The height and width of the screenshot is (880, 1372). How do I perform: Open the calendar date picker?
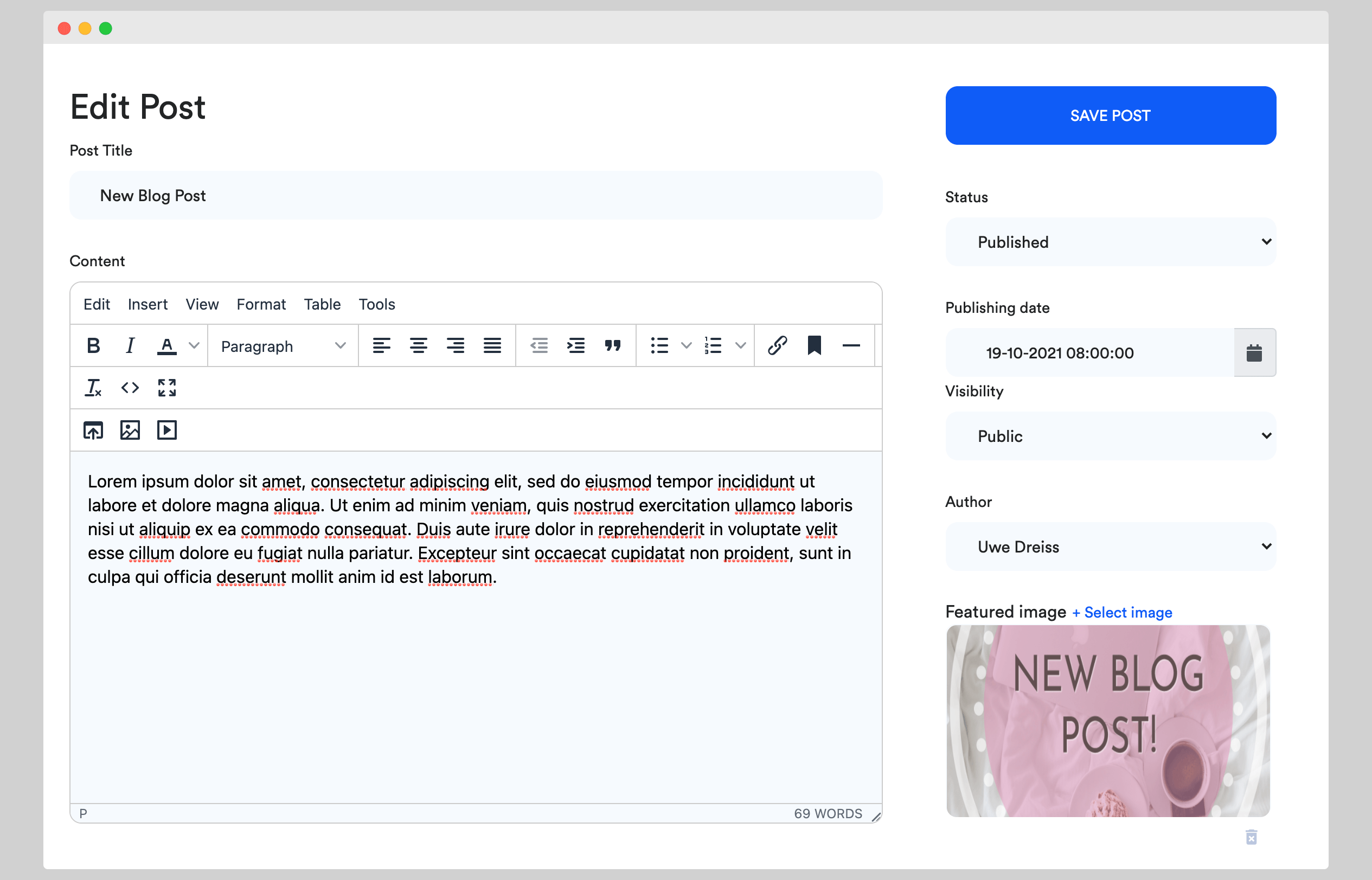(x=1254, y=352)
